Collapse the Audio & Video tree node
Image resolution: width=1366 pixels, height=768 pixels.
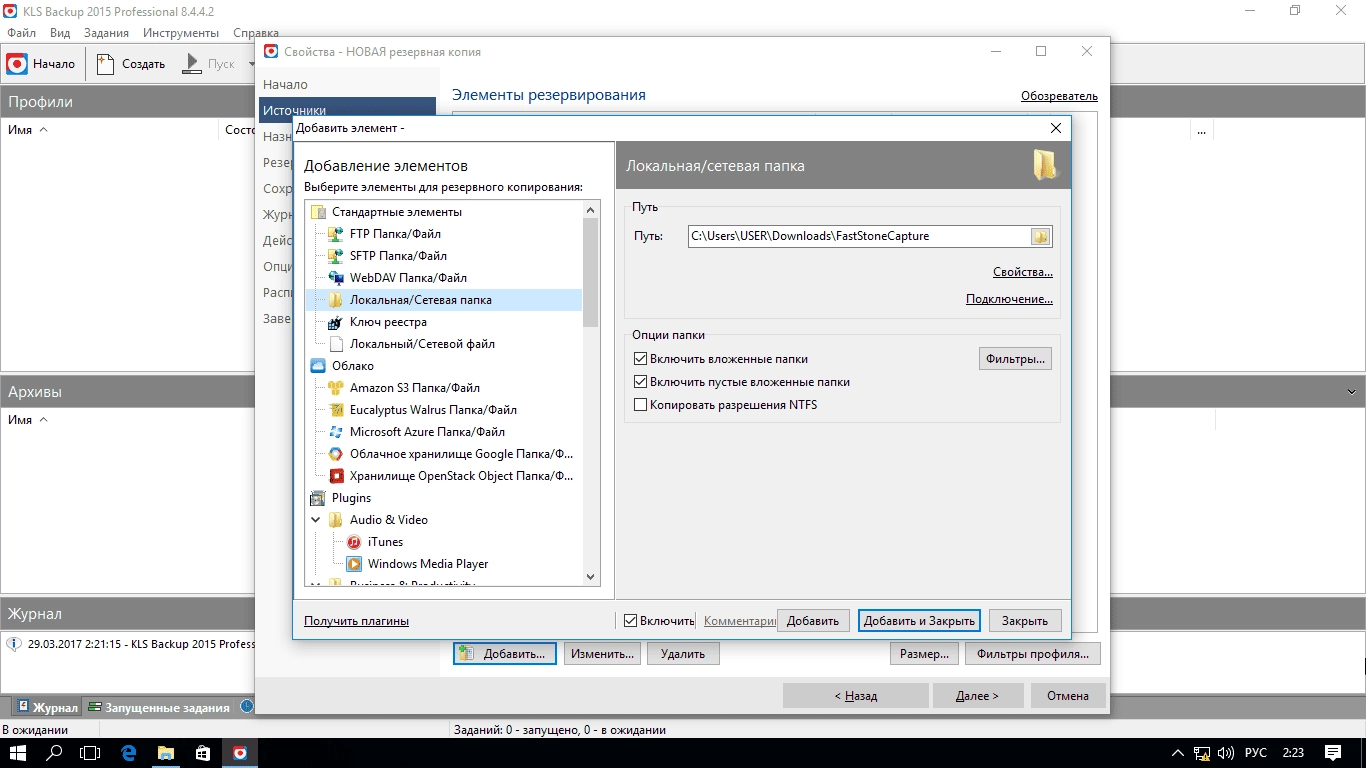[x=316, y=520]
